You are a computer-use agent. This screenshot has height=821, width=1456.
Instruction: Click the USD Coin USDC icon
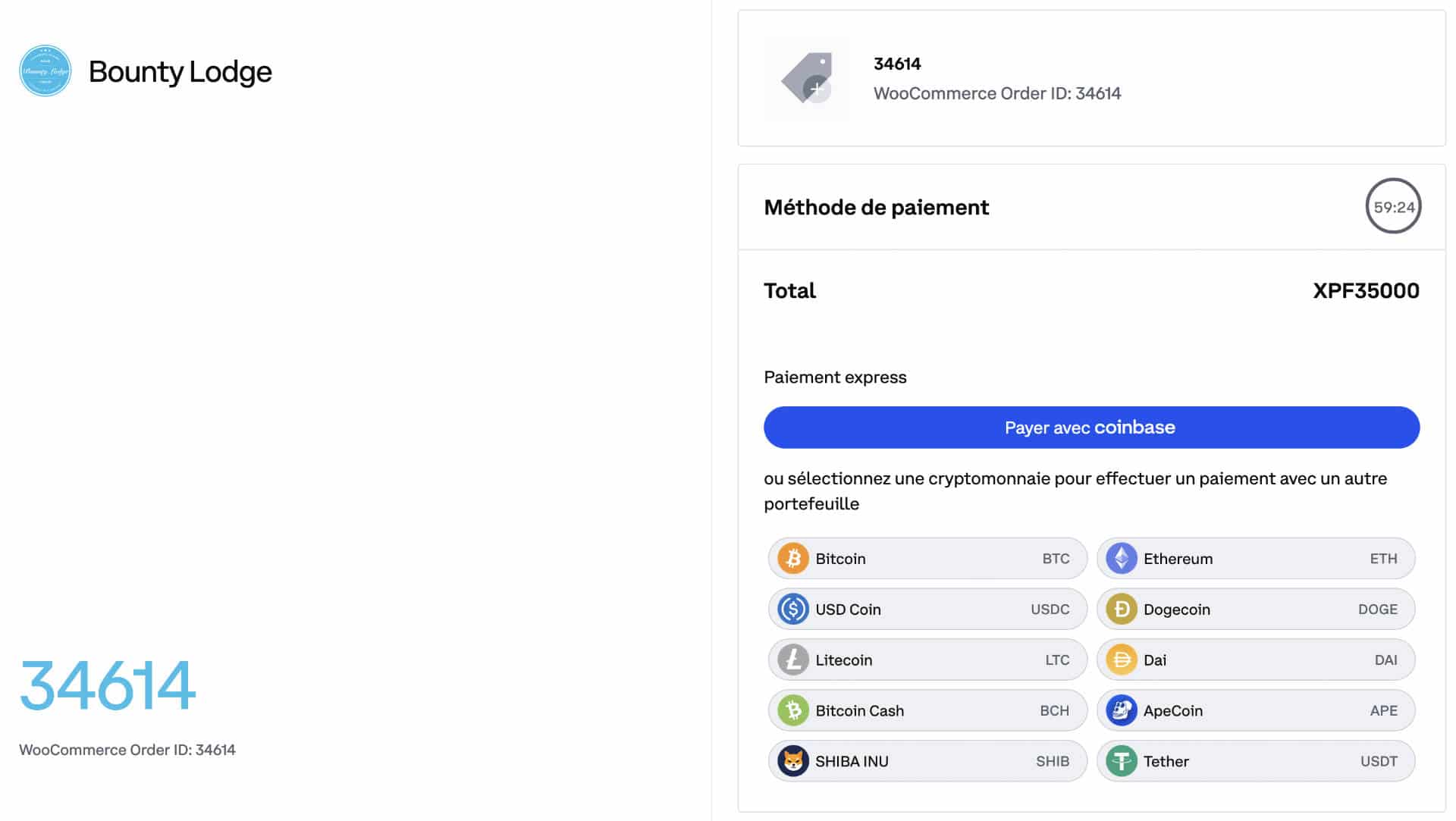coord(793,609)
